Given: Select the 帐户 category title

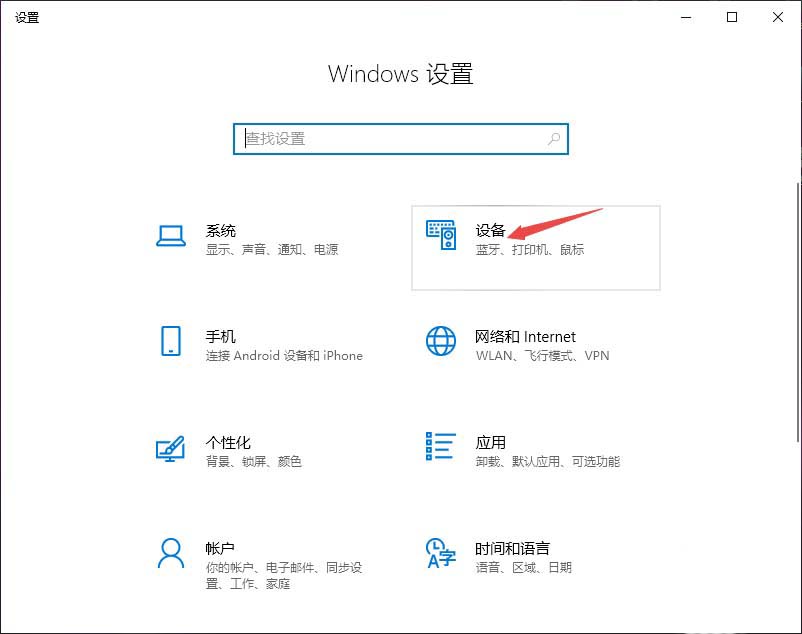Looking at the screenshot, I should (x=220, y=549).
